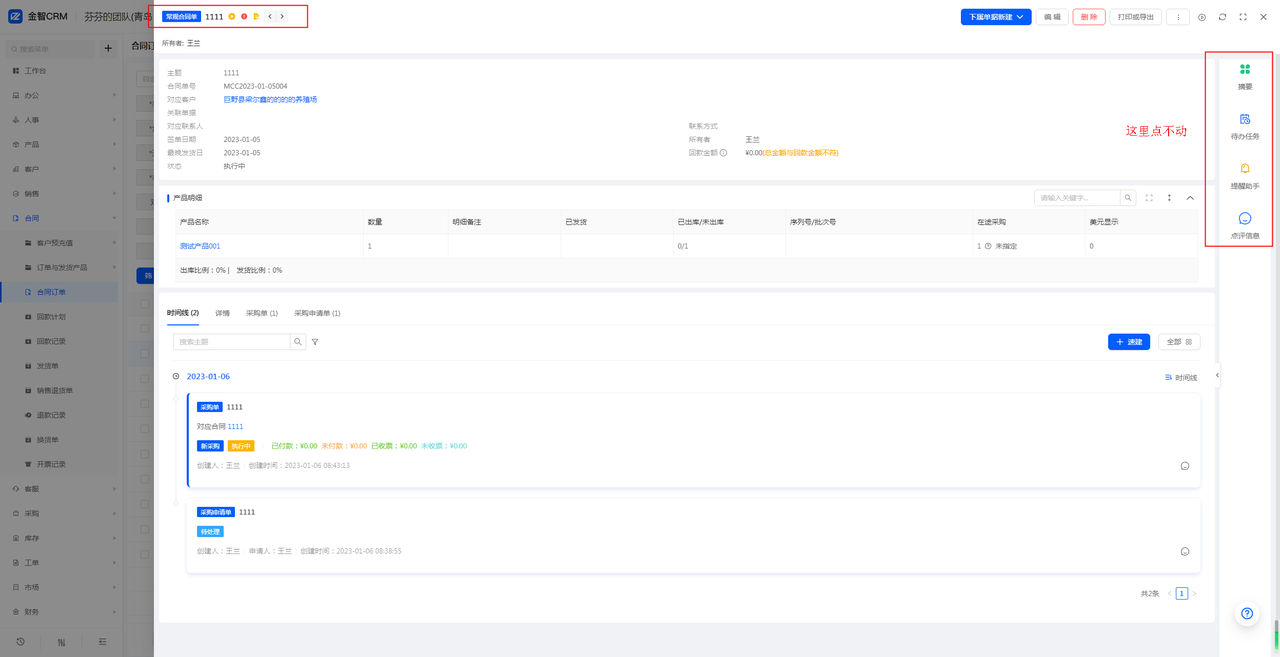
Task: Switch to the 采购单 (1) tab
Action: click(262, 313)
